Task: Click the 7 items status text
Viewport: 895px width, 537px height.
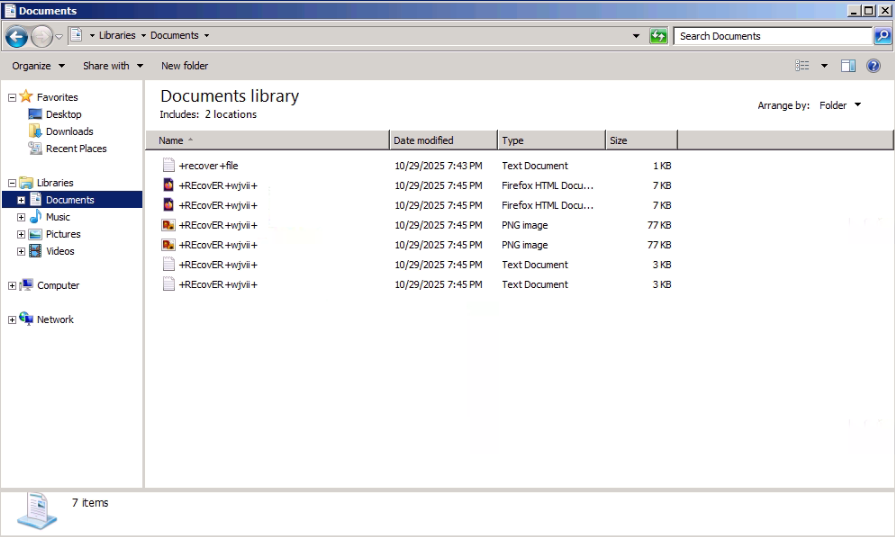Action: pyautogui.click(x=90, y=503)
